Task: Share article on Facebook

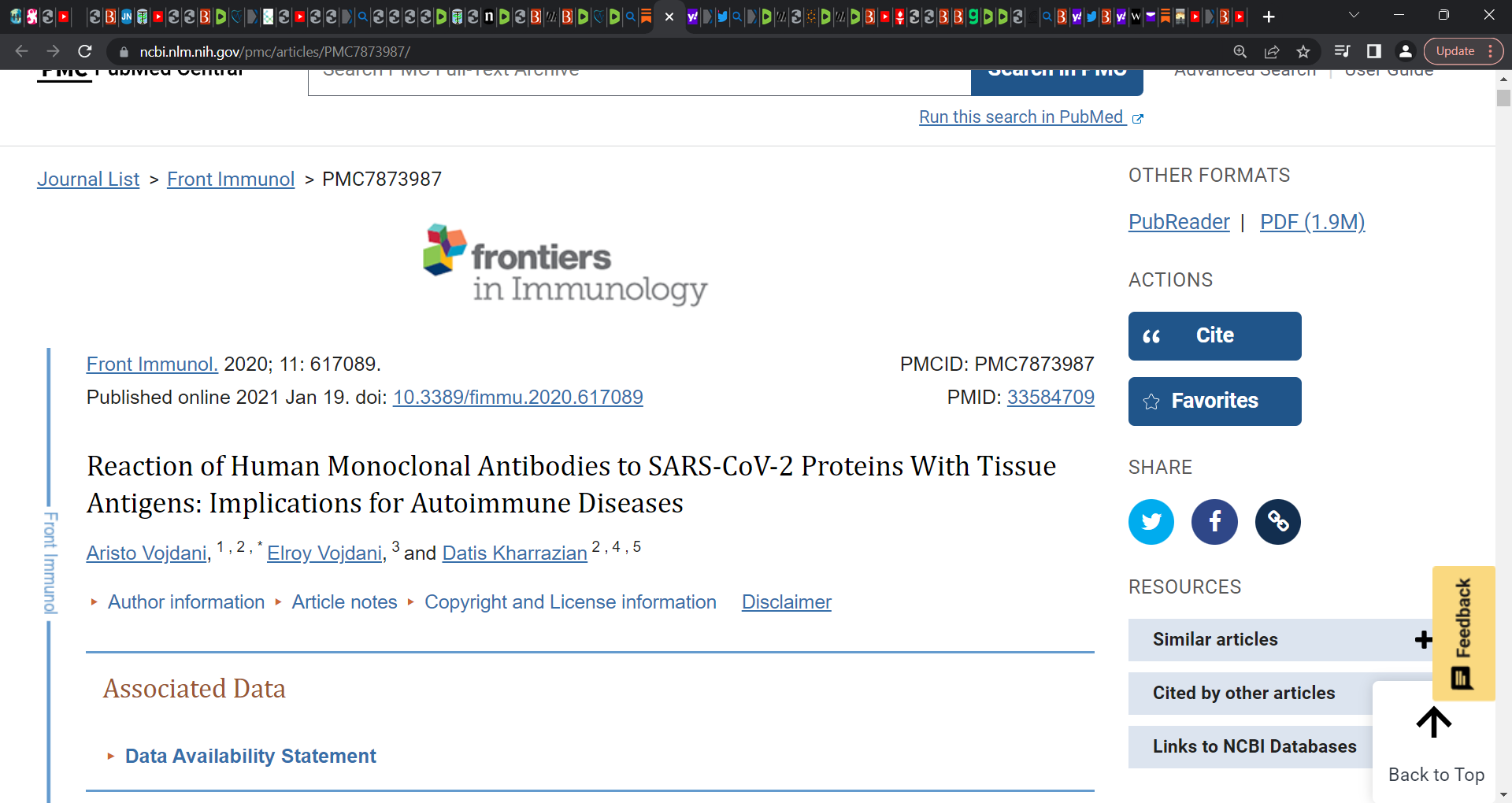Action: (x=1214, y=521)
